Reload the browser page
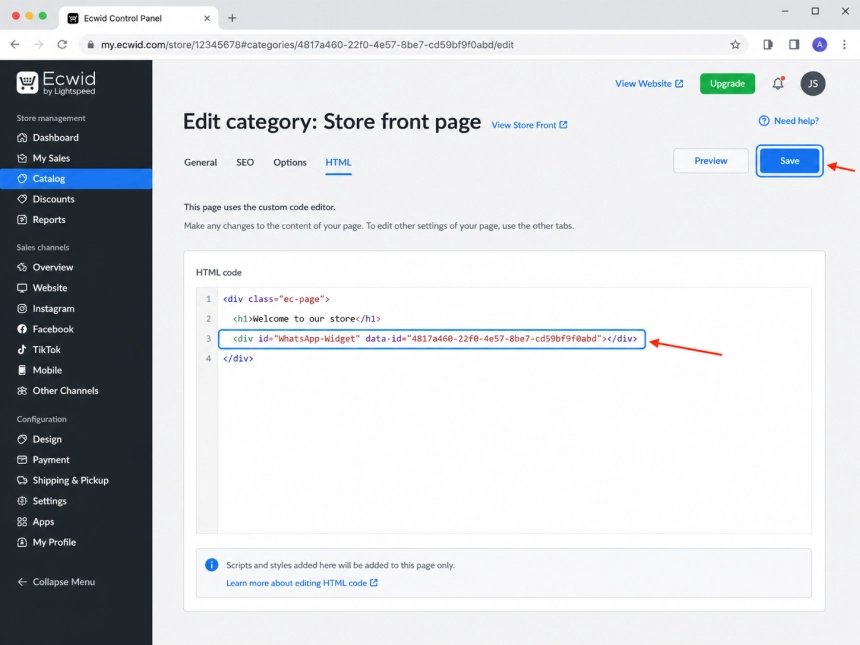The image size is (860, 645). coord(62,44)
